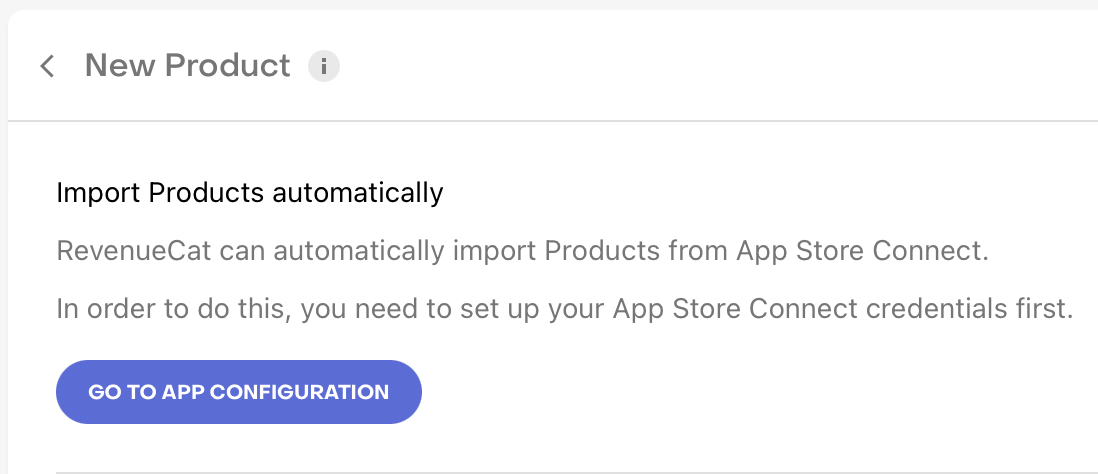Click the word New in the title

tap(120, 66)
